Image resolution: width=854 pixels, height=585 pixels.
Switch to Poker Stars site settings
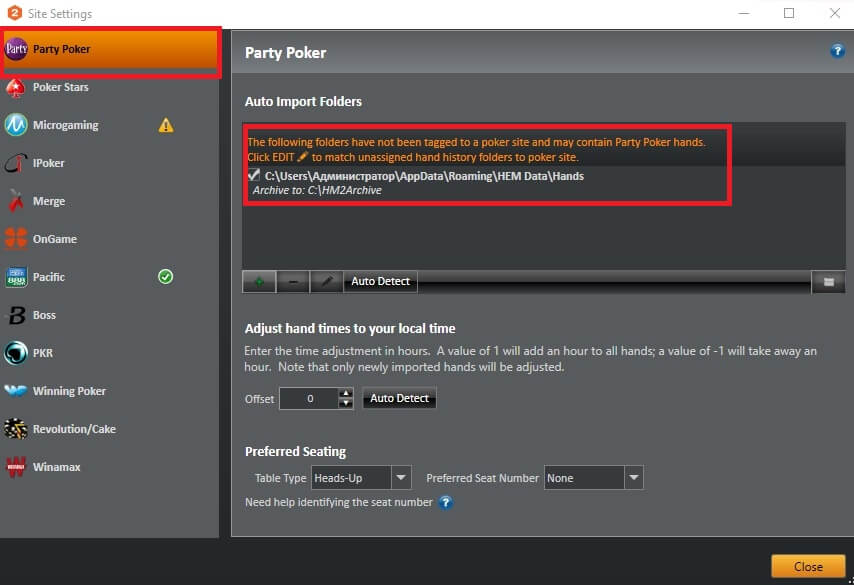[109, 87]
